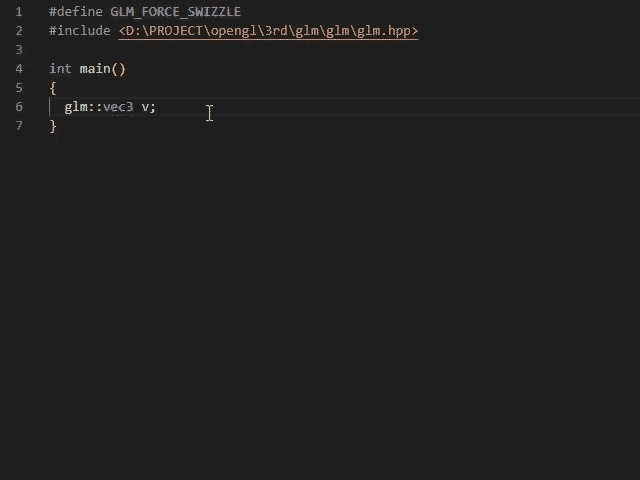Open the glm.hpp include path link
Image resolution: width=640 pixels, height=480 pixels.
pyautogui.click(x=268, y=31)
